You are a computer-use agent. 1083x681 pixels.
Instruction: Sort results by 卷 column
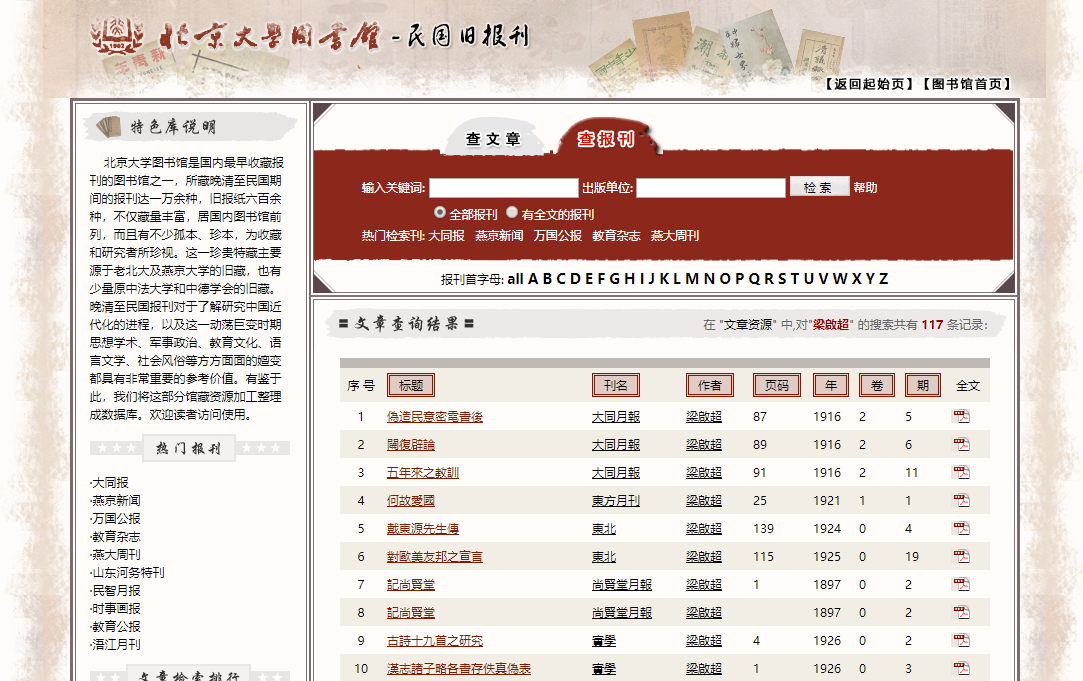876,385
